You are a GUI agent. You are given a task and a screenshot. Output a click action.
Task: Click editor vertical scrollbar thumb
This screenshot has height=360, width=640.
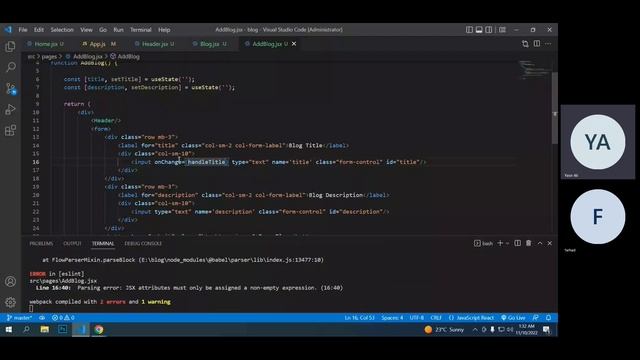tap(555, 108)
